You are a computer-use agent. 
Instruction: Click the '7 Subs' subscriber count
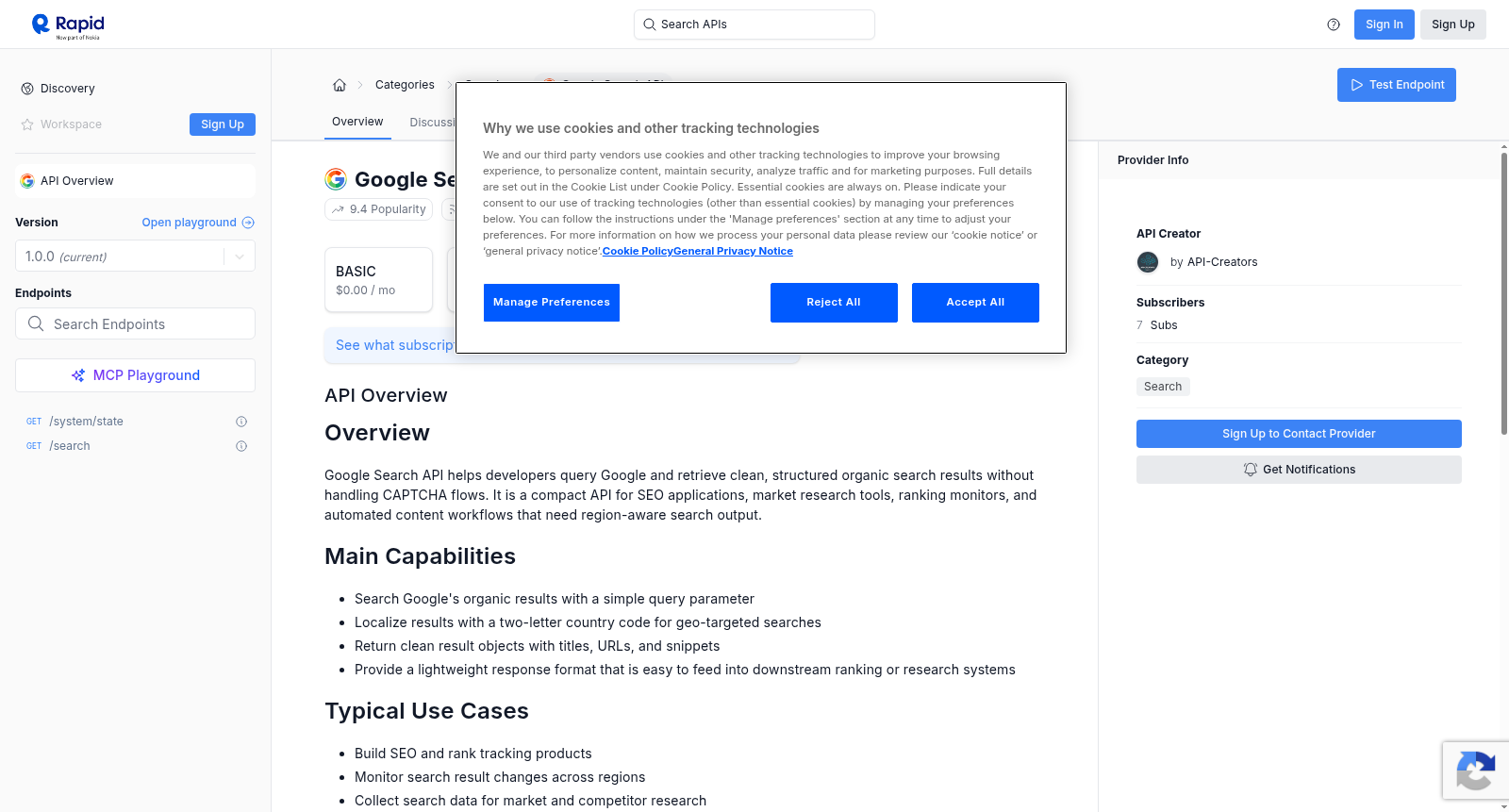[1157, 325]
